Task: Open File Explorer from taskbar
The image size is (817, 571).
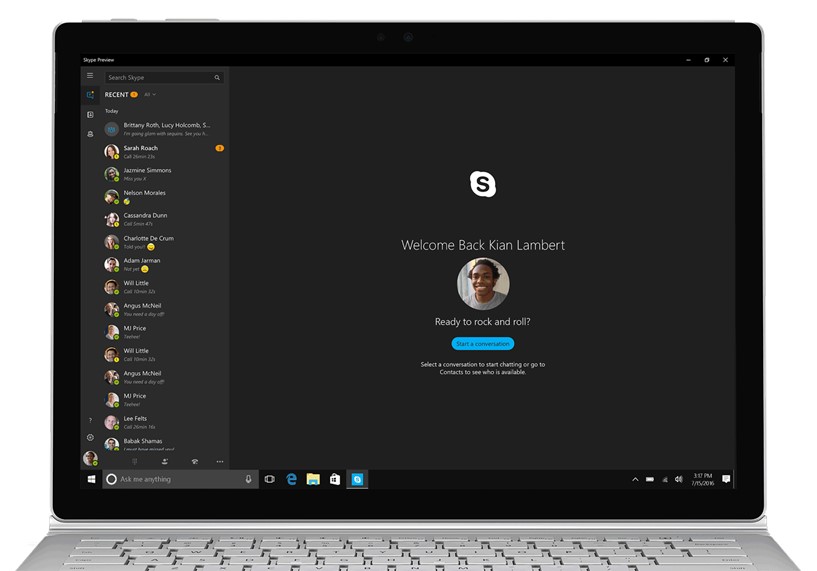Action: 313,479
